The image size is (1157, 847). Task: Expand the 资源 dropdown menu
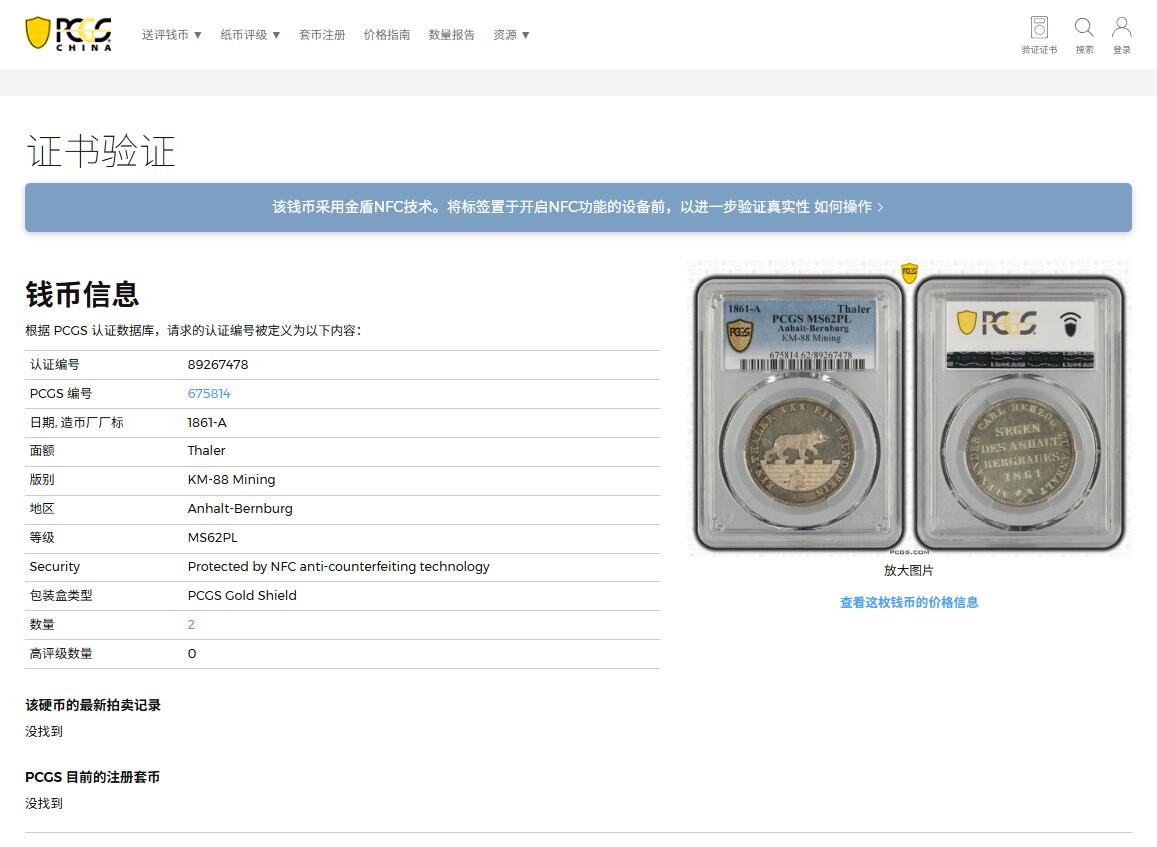[511, 35]
